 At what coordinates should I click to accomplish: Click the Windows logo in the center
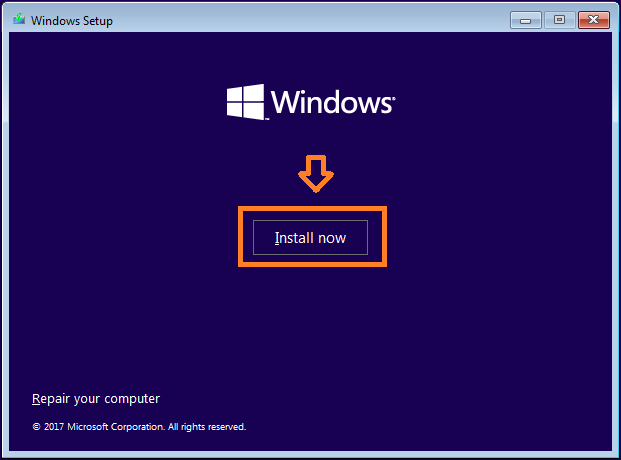[310, 102]
